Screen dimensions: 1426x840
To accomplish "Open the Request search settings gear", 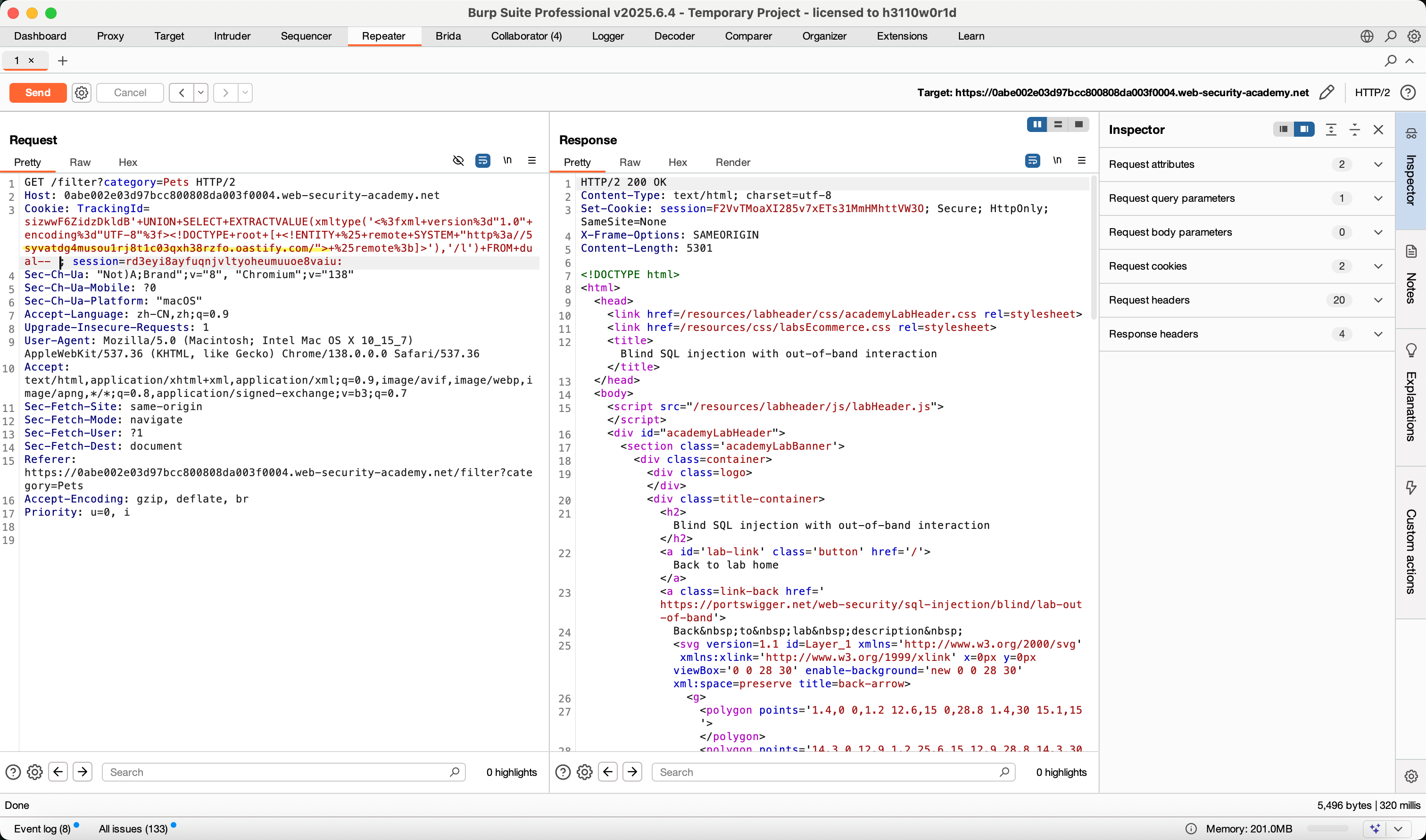I will click(x=34, y=772).
